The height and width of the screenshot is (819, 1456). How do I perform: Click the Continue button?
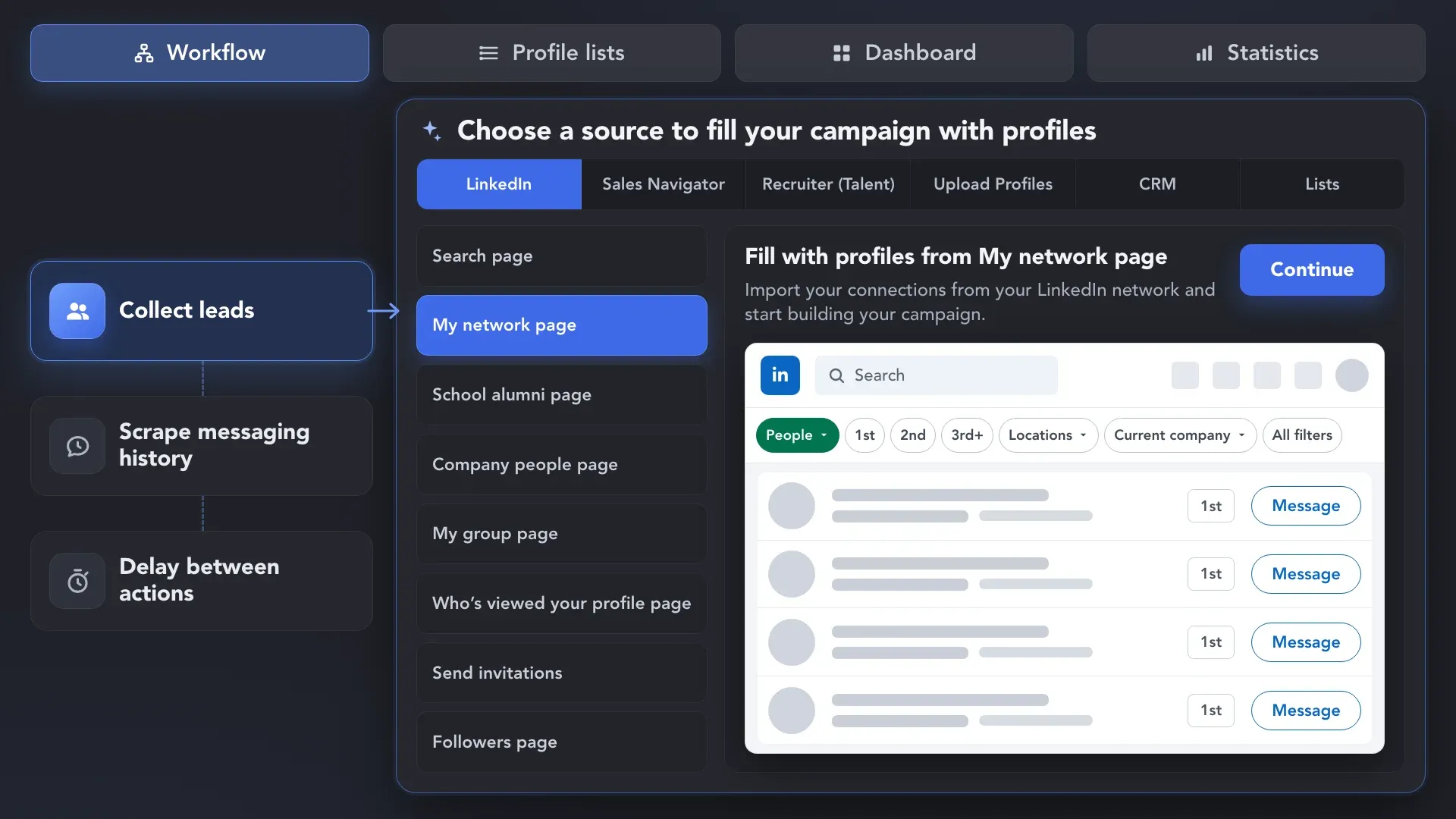[x=1312, y=270]
